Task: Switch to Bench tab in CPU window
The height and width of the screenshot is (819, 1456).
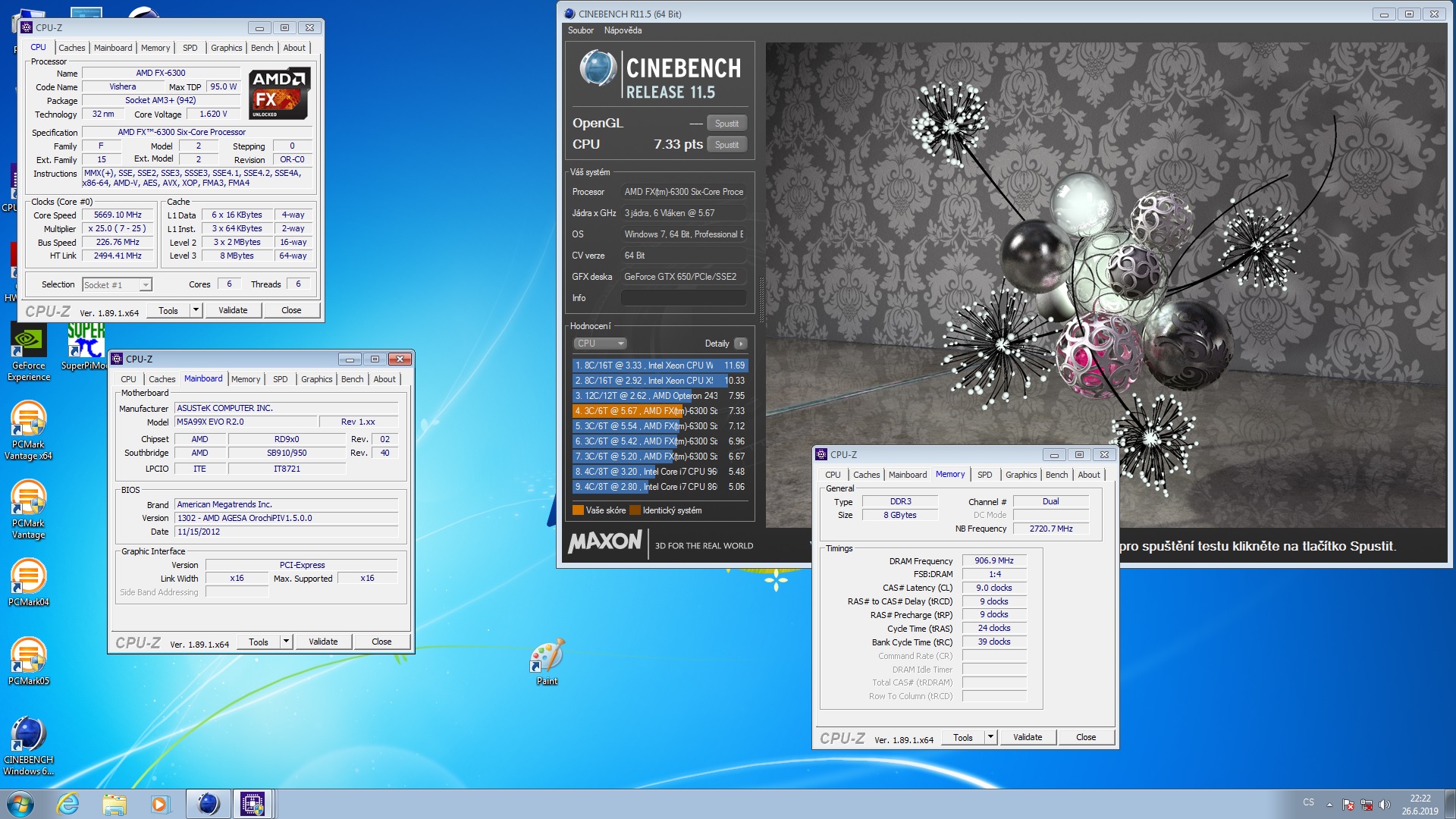Action: pos(262,48)
